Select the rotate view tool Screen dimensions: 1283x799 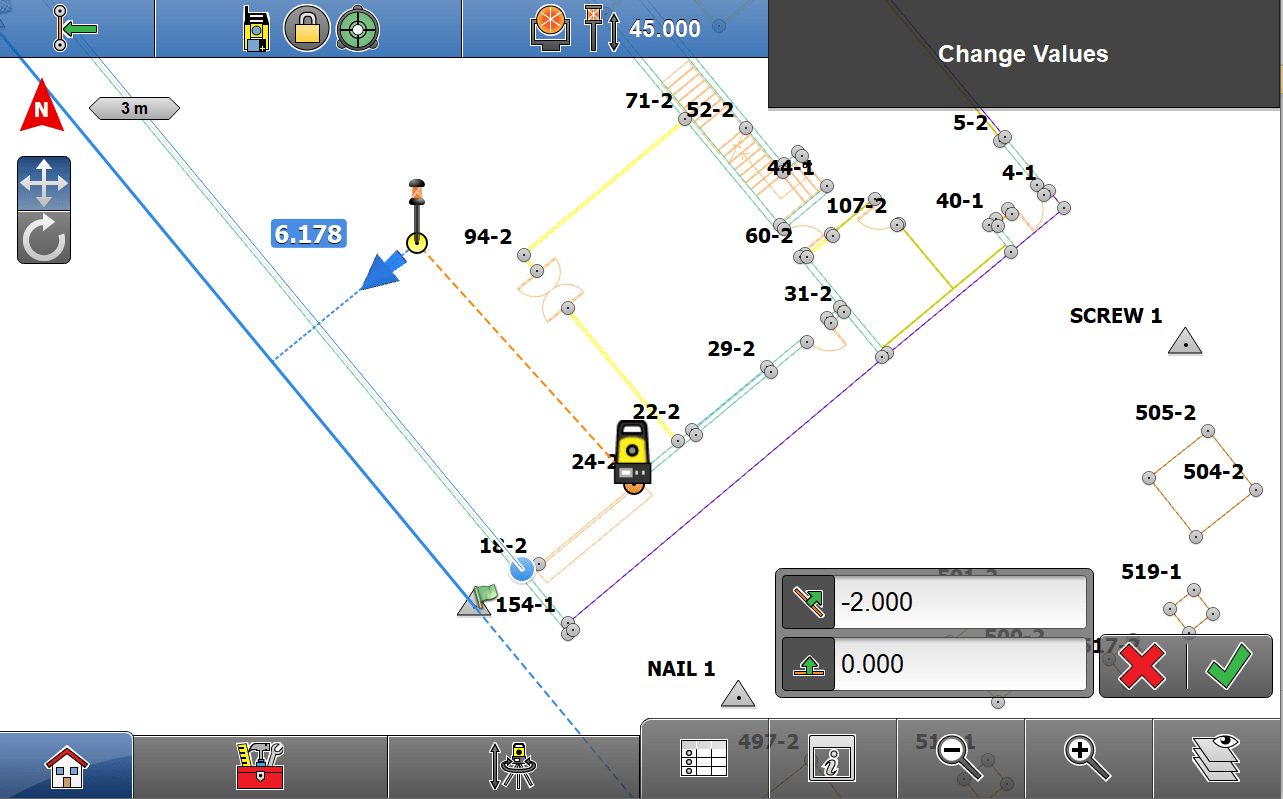43,239
